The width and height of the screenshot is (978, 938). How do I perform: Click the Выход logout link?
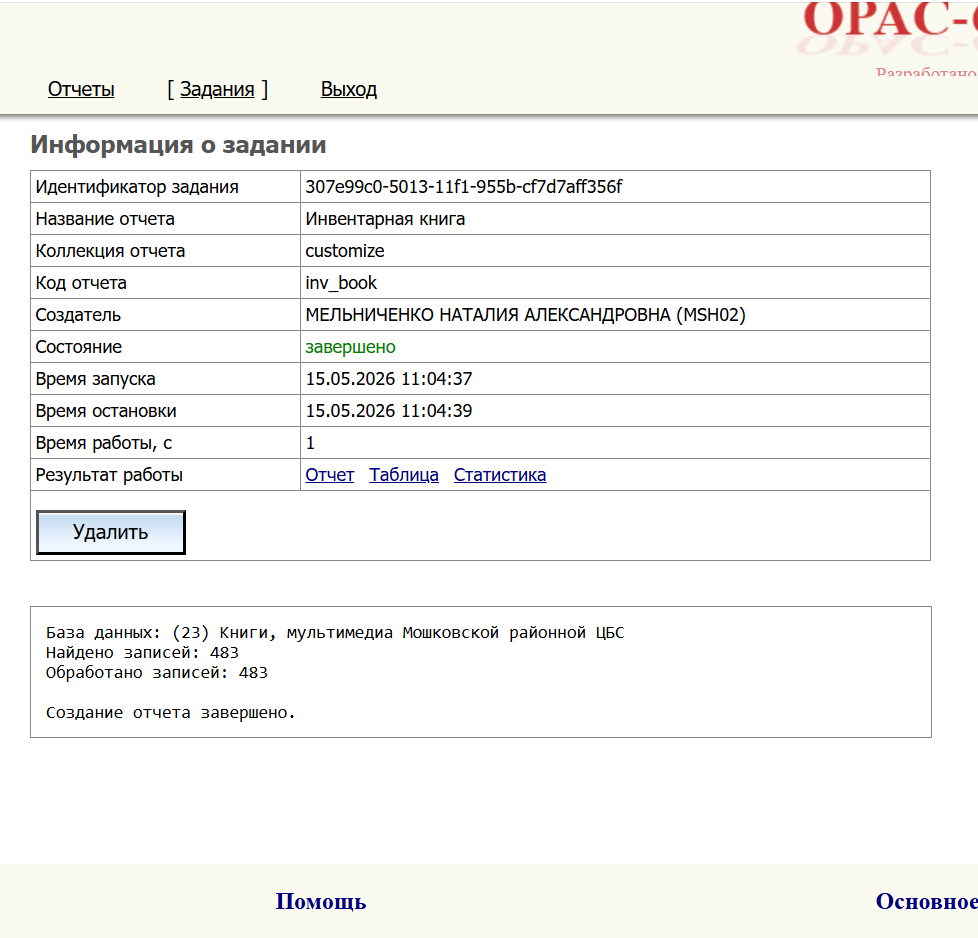pyautogui.click(x=349, y=89)
